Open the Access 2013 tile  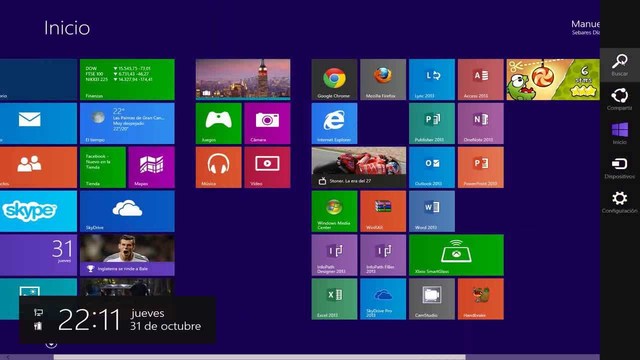(x=480, y=80)
